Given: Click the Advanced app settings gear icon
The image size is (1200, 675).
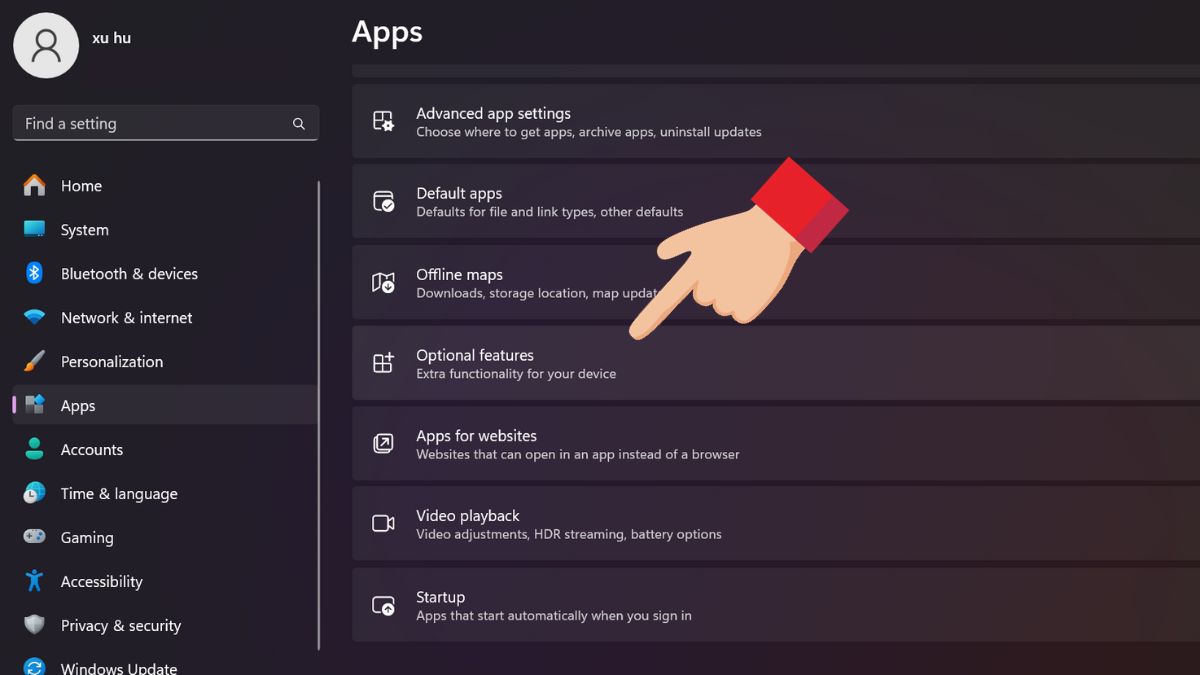Looking at the screenshot, I should click(x=383, y=121).
